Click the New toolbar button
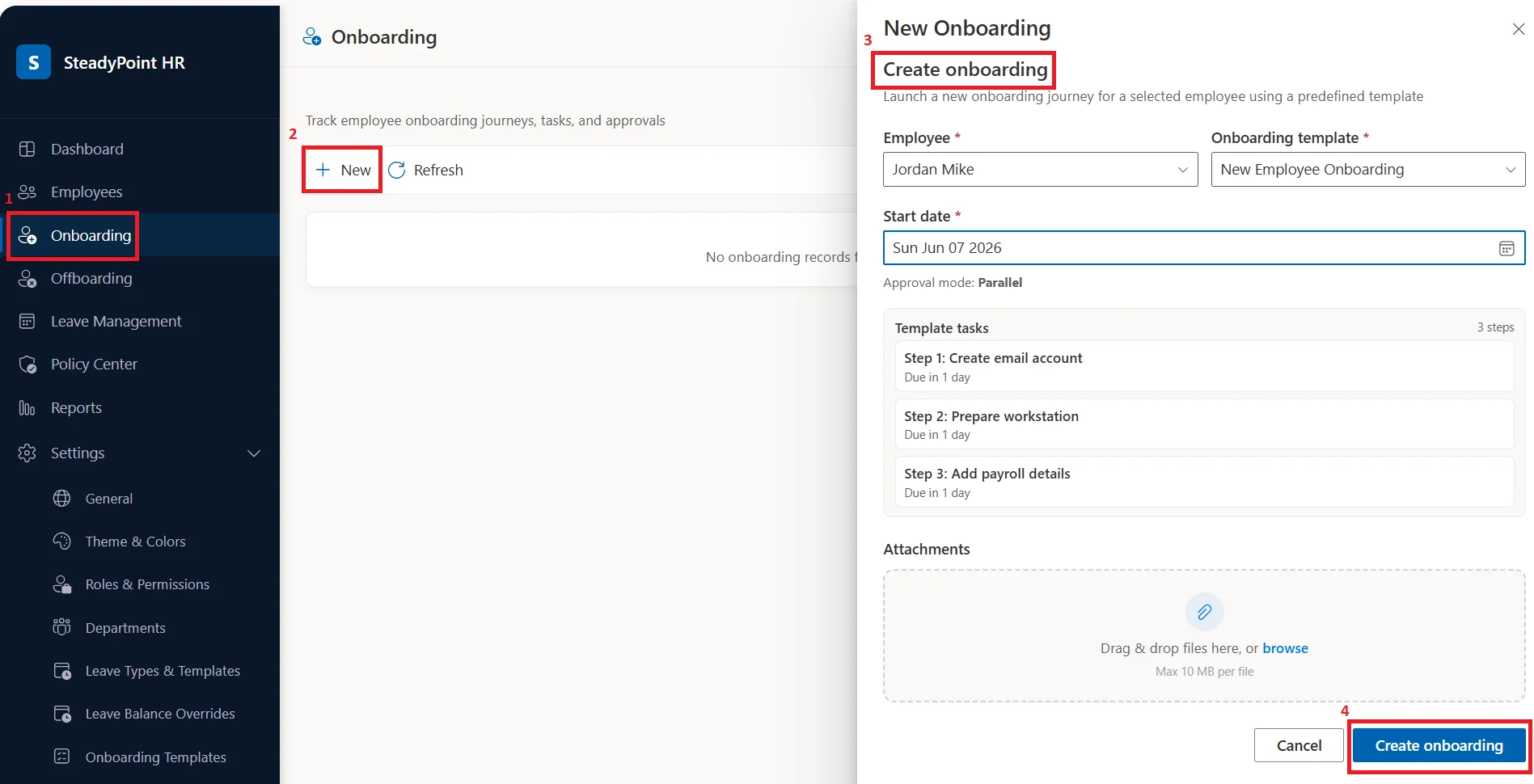The image size is (1534, 784). click(x=343, y=170)
